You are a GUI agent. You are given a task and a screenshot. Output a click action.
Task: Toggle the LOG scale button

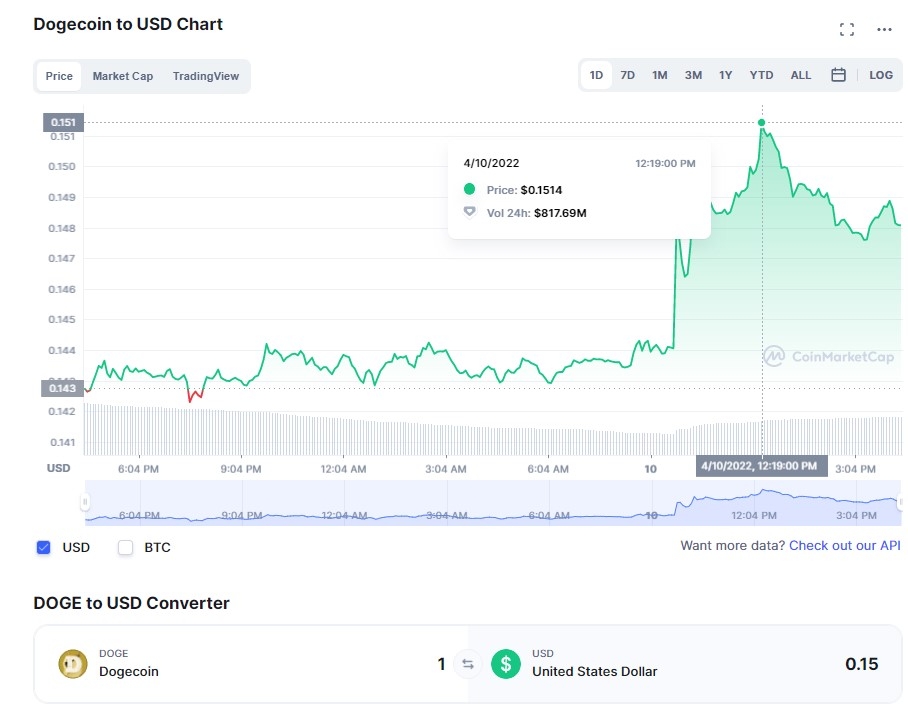tap(880, 75)
